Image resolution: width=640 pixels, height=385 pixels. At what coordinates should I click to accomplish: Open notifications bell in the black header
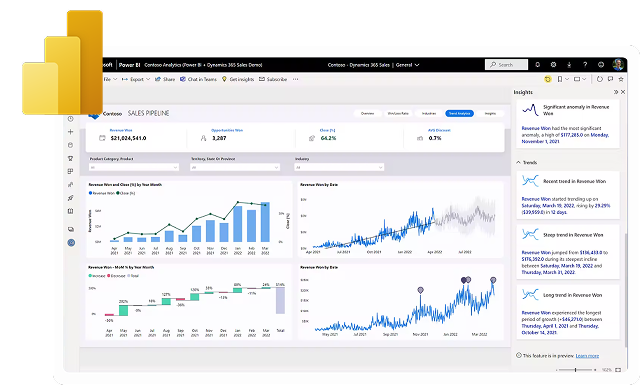click(538, 65)
